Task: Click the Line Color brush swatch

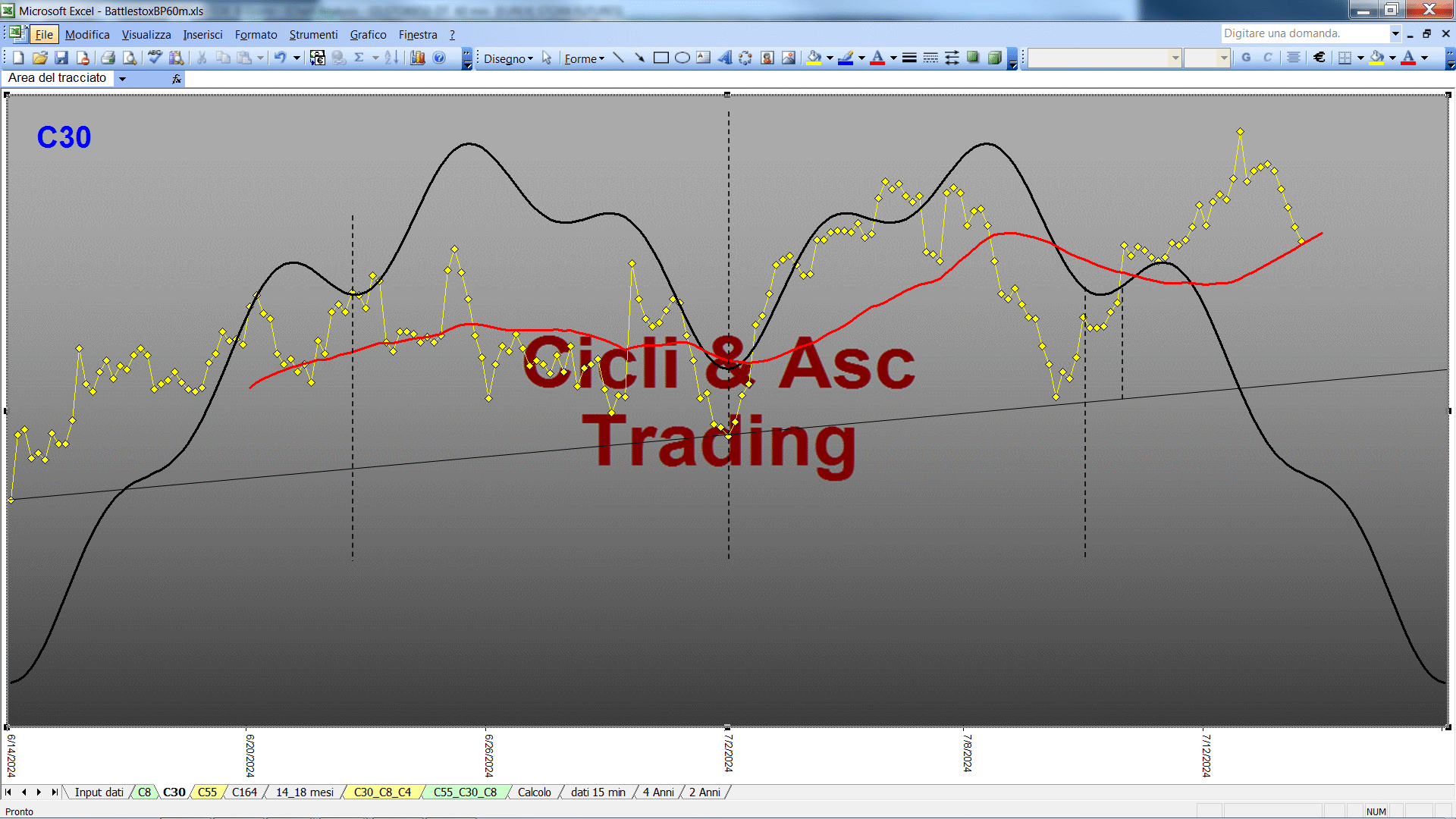Action: 846,58
